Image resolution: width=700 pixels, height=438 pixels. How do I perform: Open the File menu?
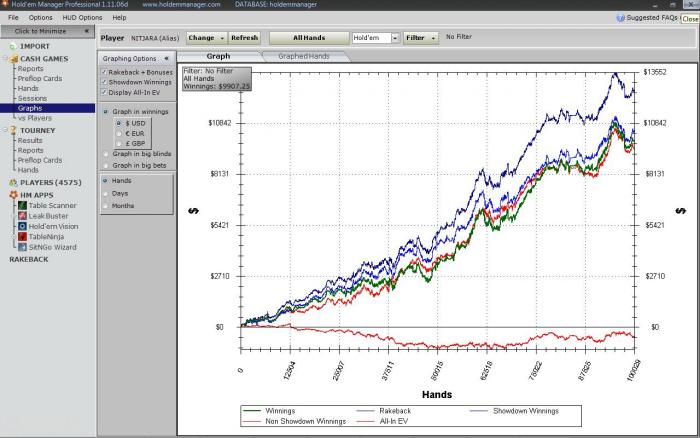click(13, 18)
